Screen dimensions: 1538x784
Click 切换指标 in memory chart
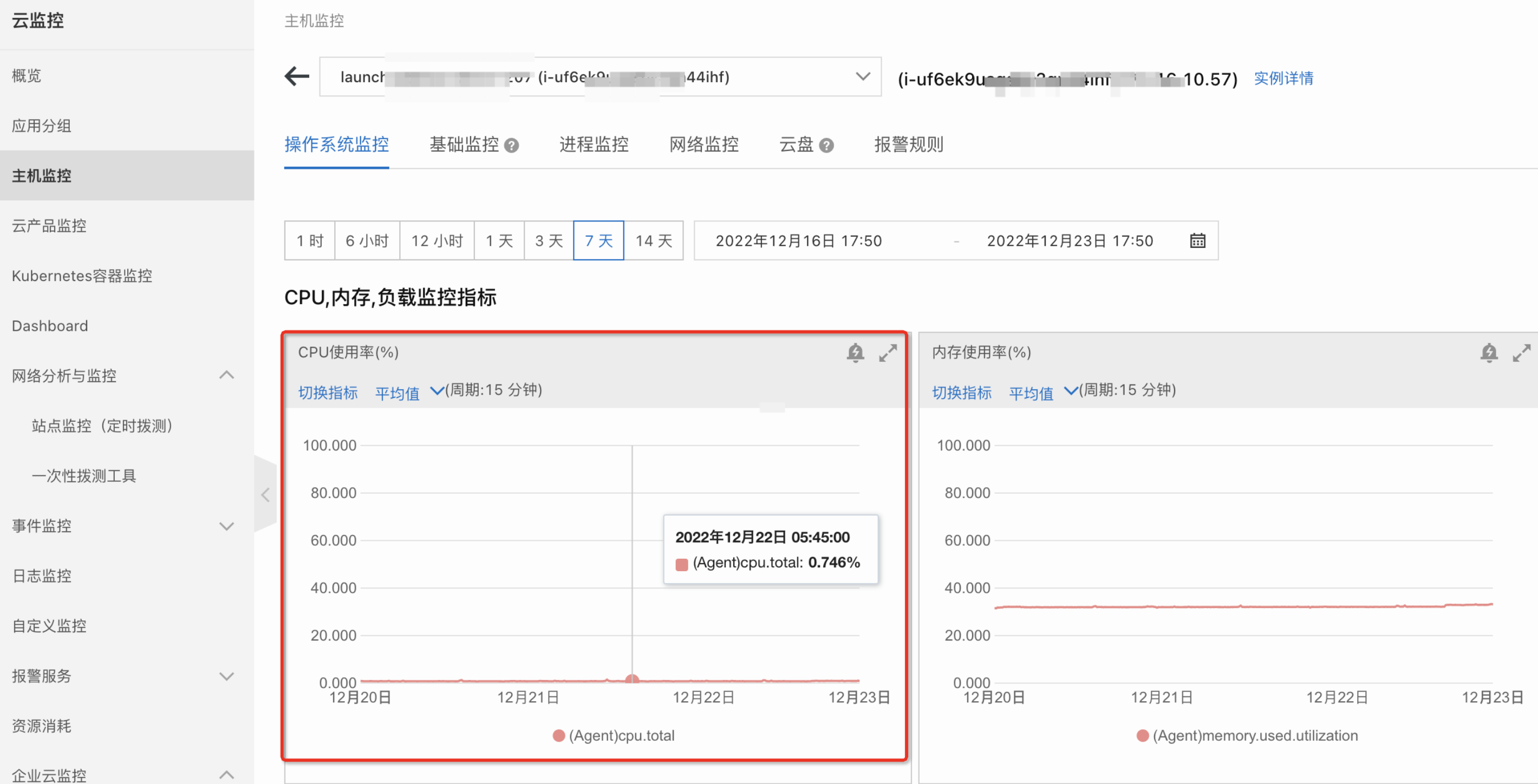click(961, 393)
